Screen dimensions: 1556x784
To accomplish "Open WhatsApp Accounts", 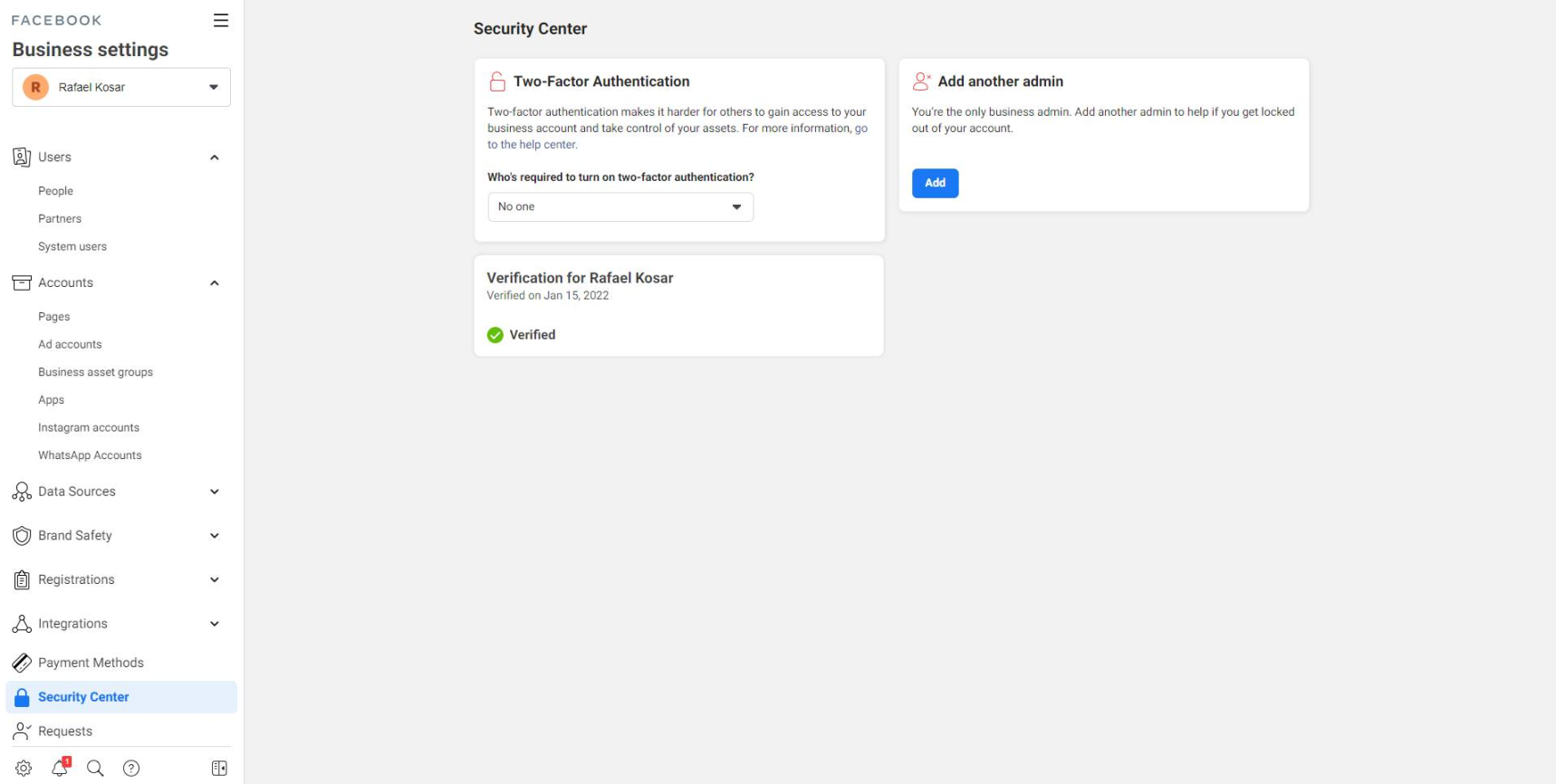I will click(90, 455).
